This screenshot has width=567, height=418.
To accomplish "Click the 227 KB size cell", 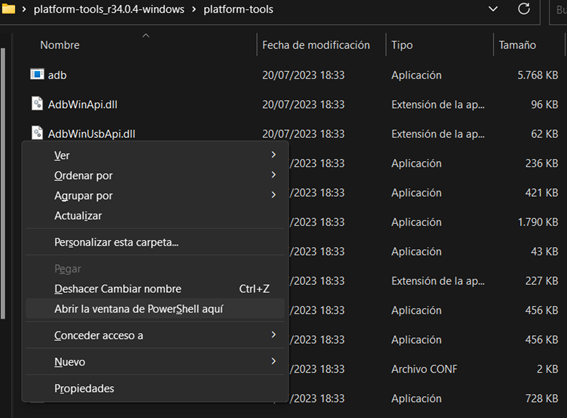I will point(542,281).
